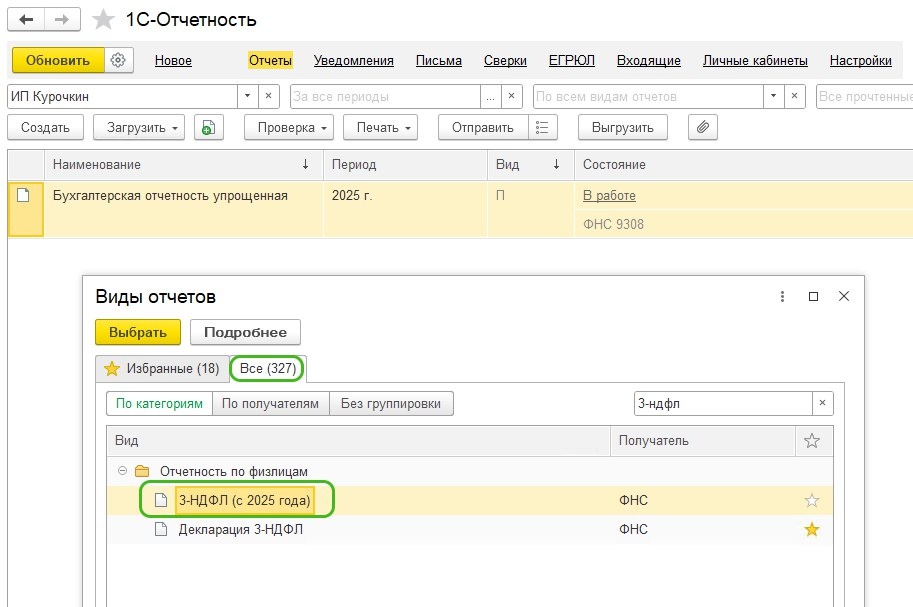Image resolution: width=913 pixels, height=607 pixels.
Task: Click the Отправить button
Action: [483, 128]
